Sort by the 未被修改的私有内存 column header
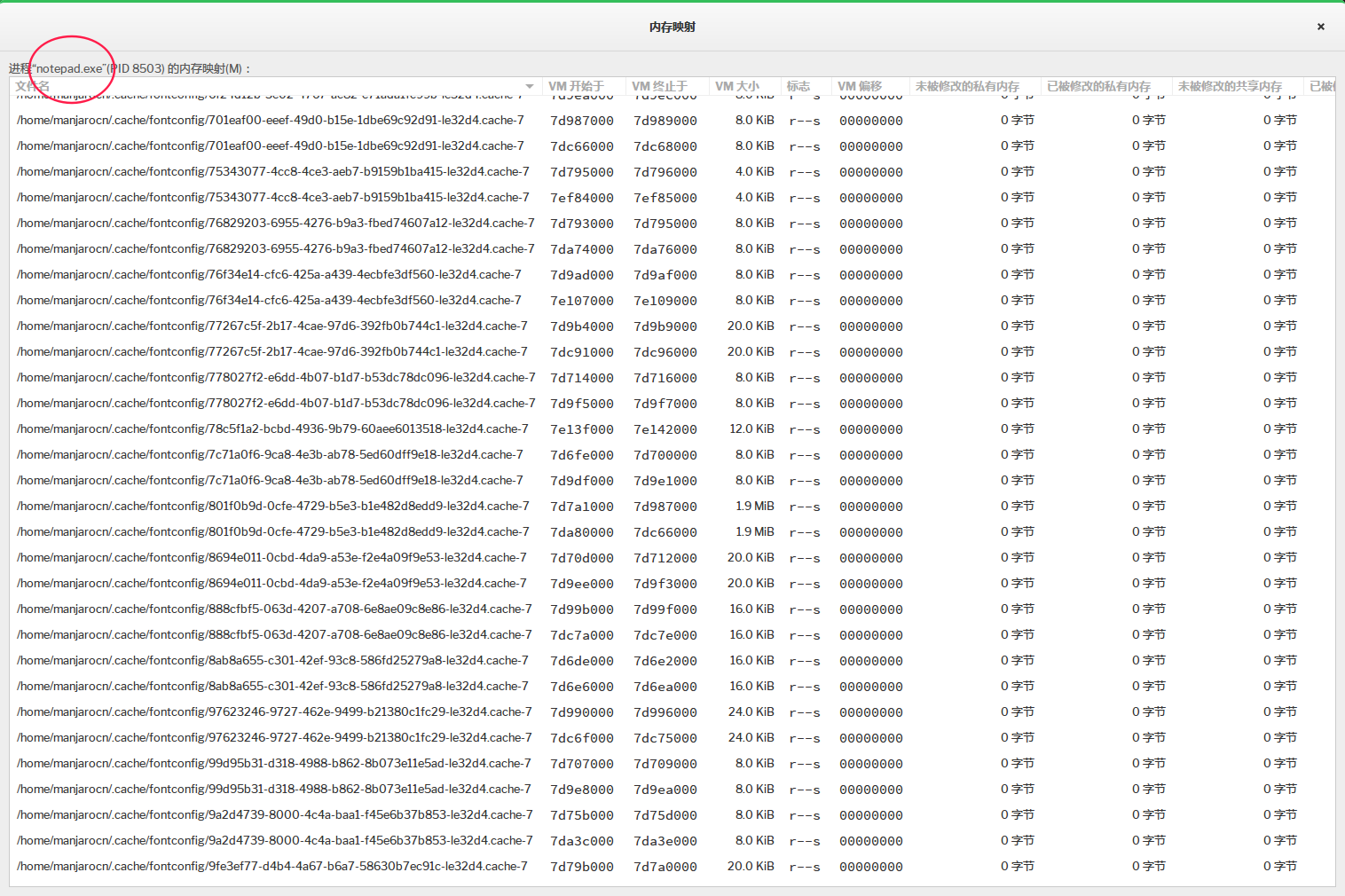Image resolution: width=1345 pixels, height=896 pixels. (x=967, y=86)
